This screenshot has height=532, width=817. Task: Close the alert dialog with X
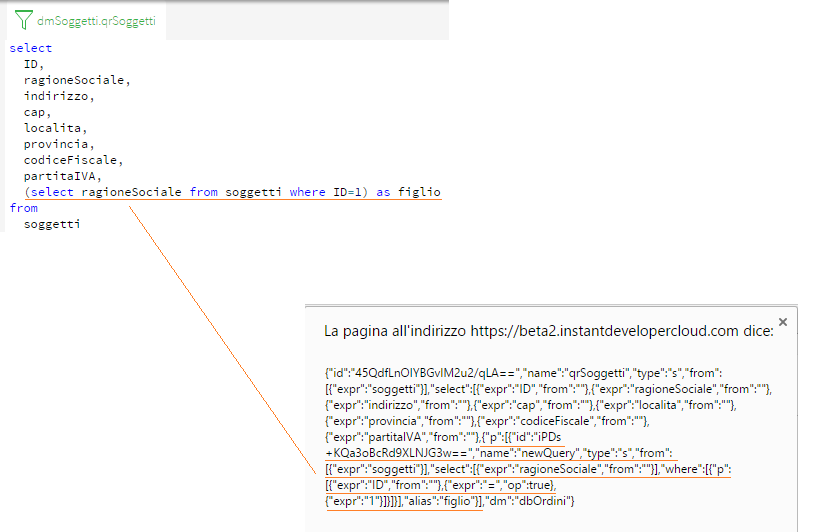(x=783, y=322)
